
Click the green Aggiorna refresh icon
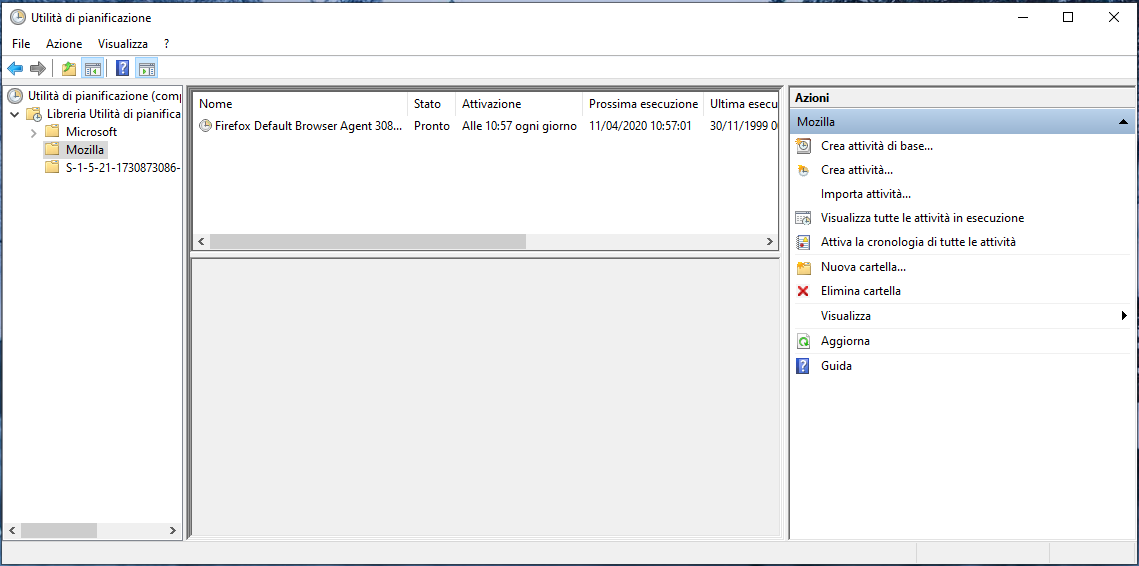click(803, 341)
